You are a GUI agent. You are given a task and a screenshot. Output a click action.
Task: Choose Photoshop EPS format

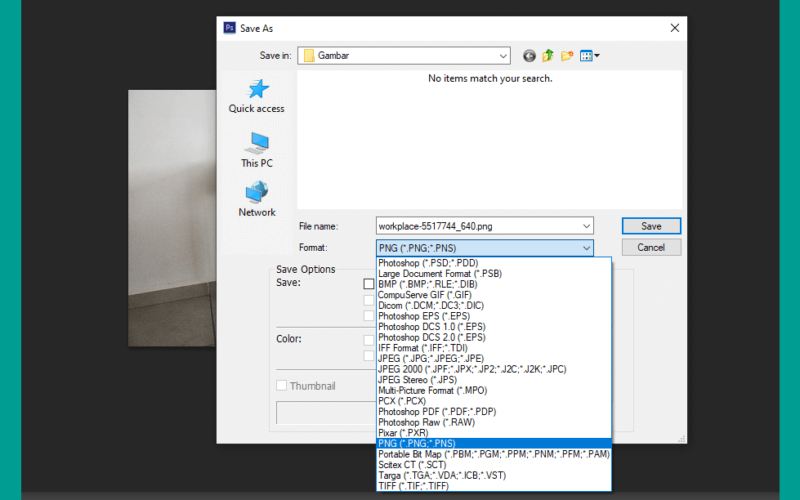point(493,316)
